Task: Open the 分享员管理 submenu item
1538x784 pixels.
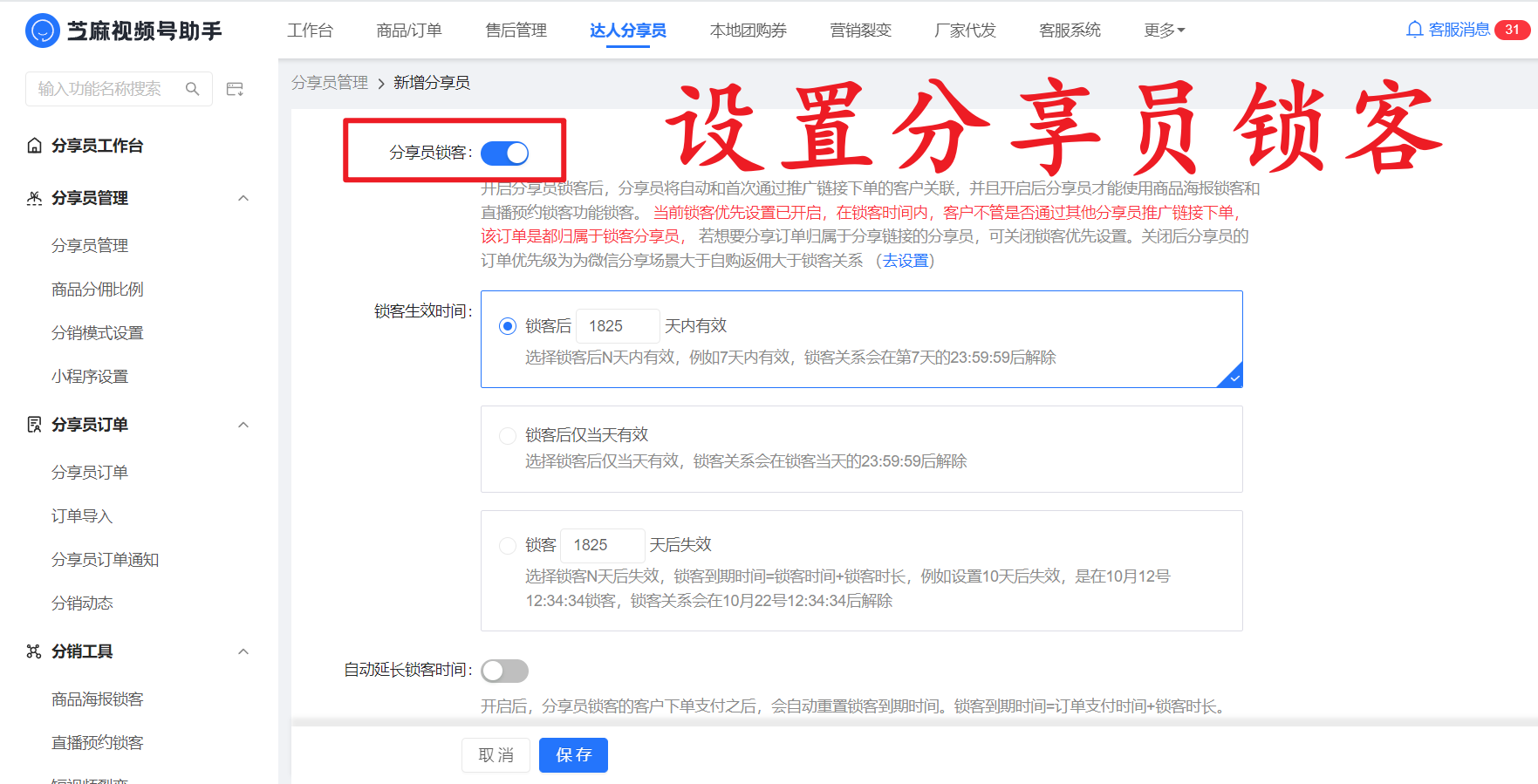Action: point(90,246)
